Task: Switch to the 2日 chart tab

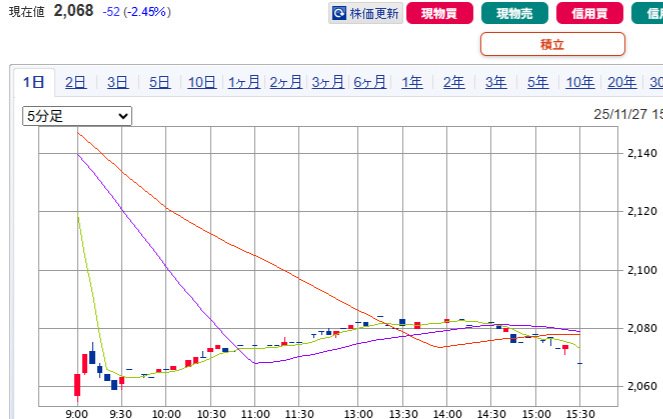Action: click(75, 83)
